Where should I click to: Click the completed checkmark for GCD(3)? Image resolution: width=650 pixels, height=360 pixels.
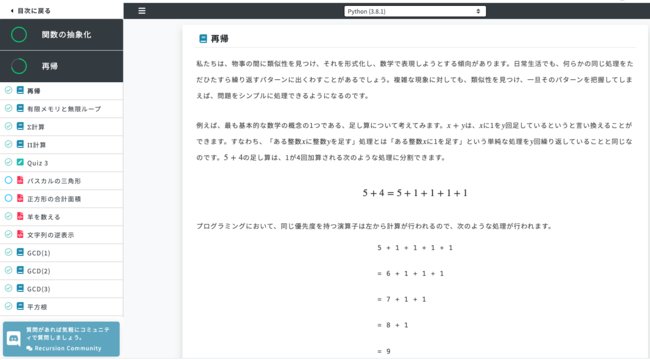tap(8, 288)
